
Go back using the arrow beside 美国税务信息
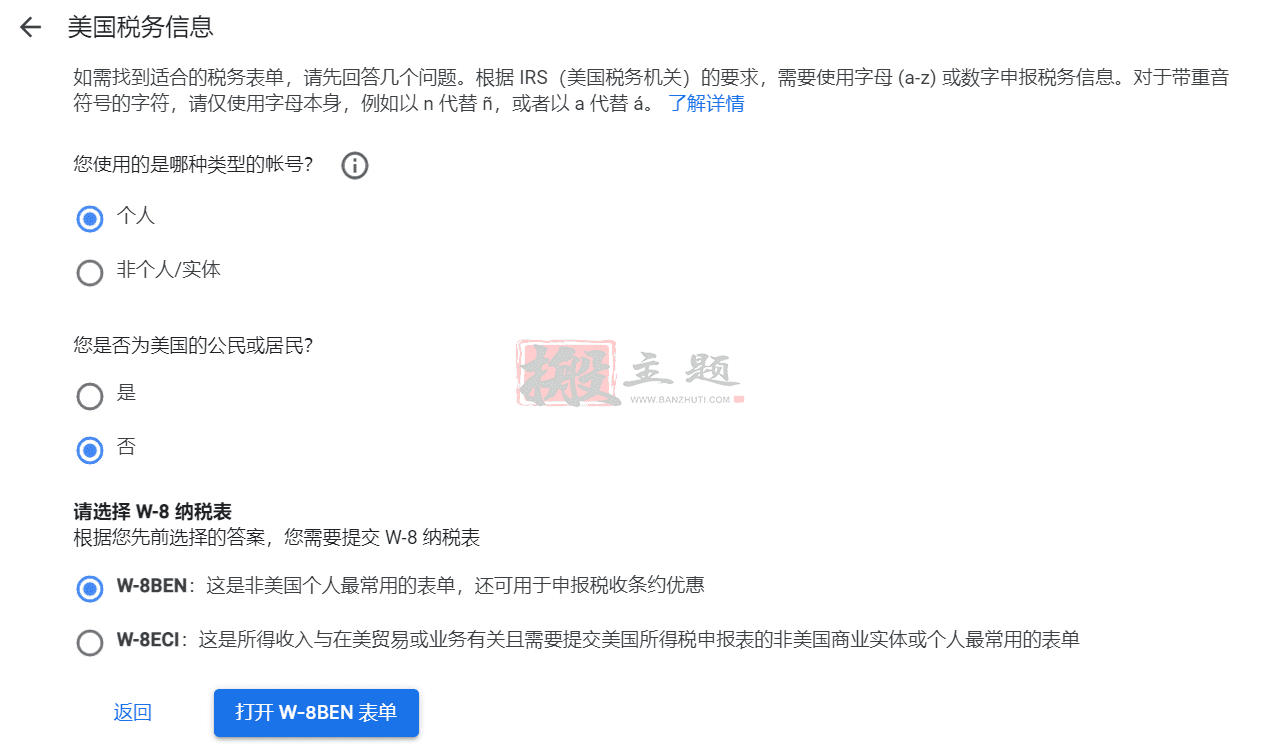[31, 27]
